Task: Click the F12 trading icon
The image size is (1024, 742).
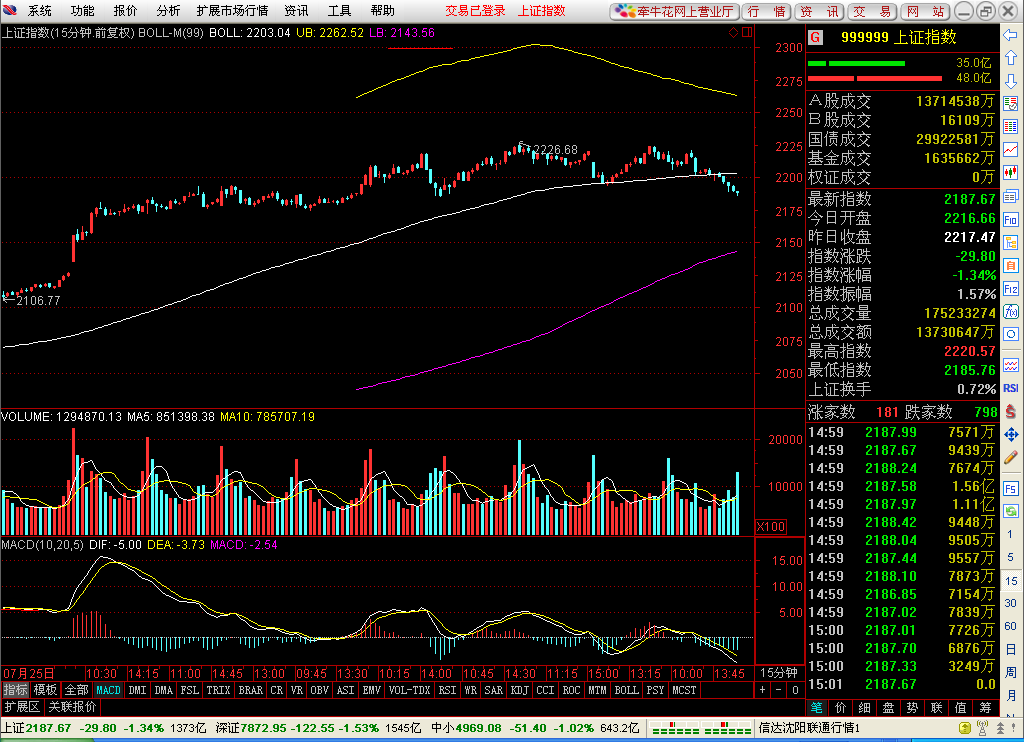Action: coord(1011,289)
